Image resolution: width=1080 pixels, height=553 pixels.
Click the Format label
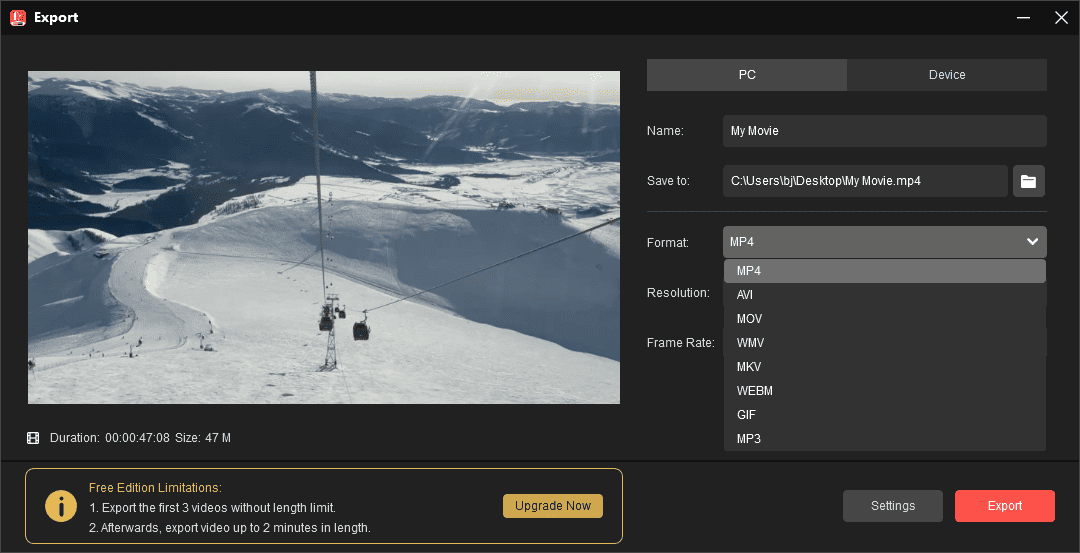[x=667, y=242]
